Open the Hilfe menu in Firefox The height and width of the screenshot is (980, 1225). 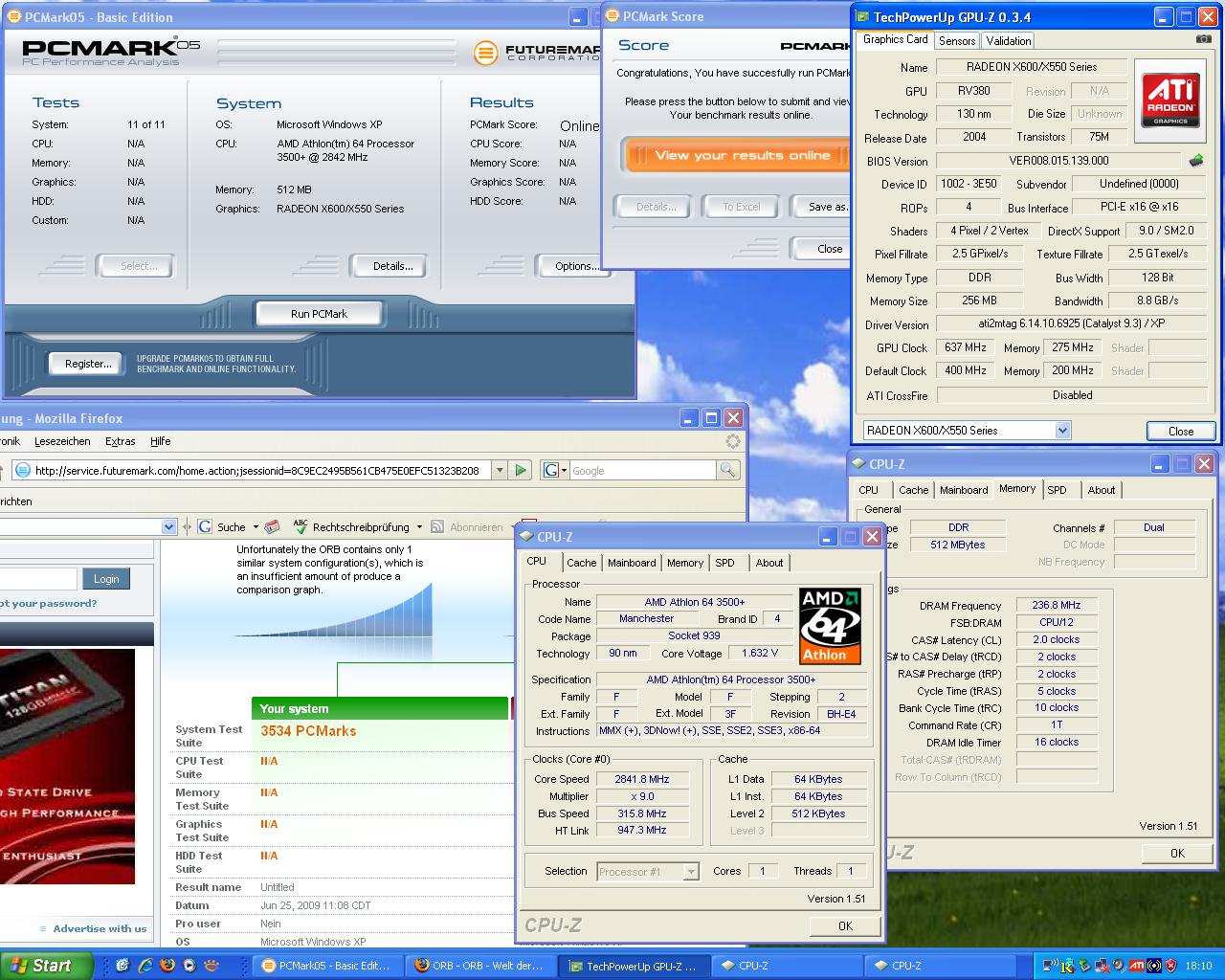point(161,441)
